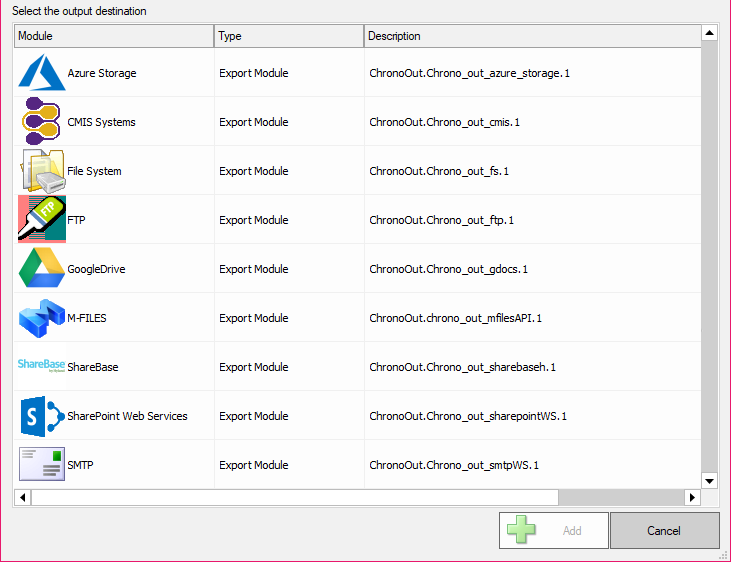The width and height of the screenshot is (731, 562).
Task: Select the ChronoOut.Chrono_out_ftp.1 description
Action: pyautogui.click(x=441, y=220)
